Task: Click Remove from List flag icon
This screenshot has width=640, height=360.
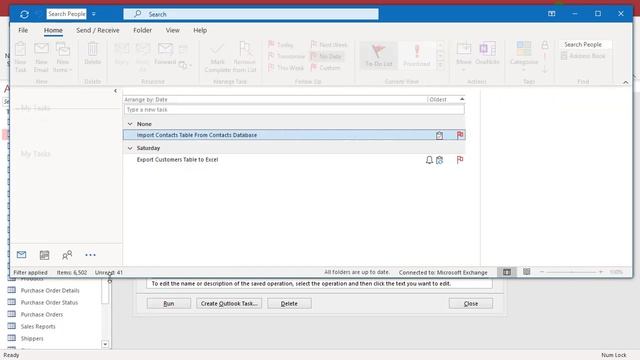Action: pyautogui.click(x=245, y=57)
